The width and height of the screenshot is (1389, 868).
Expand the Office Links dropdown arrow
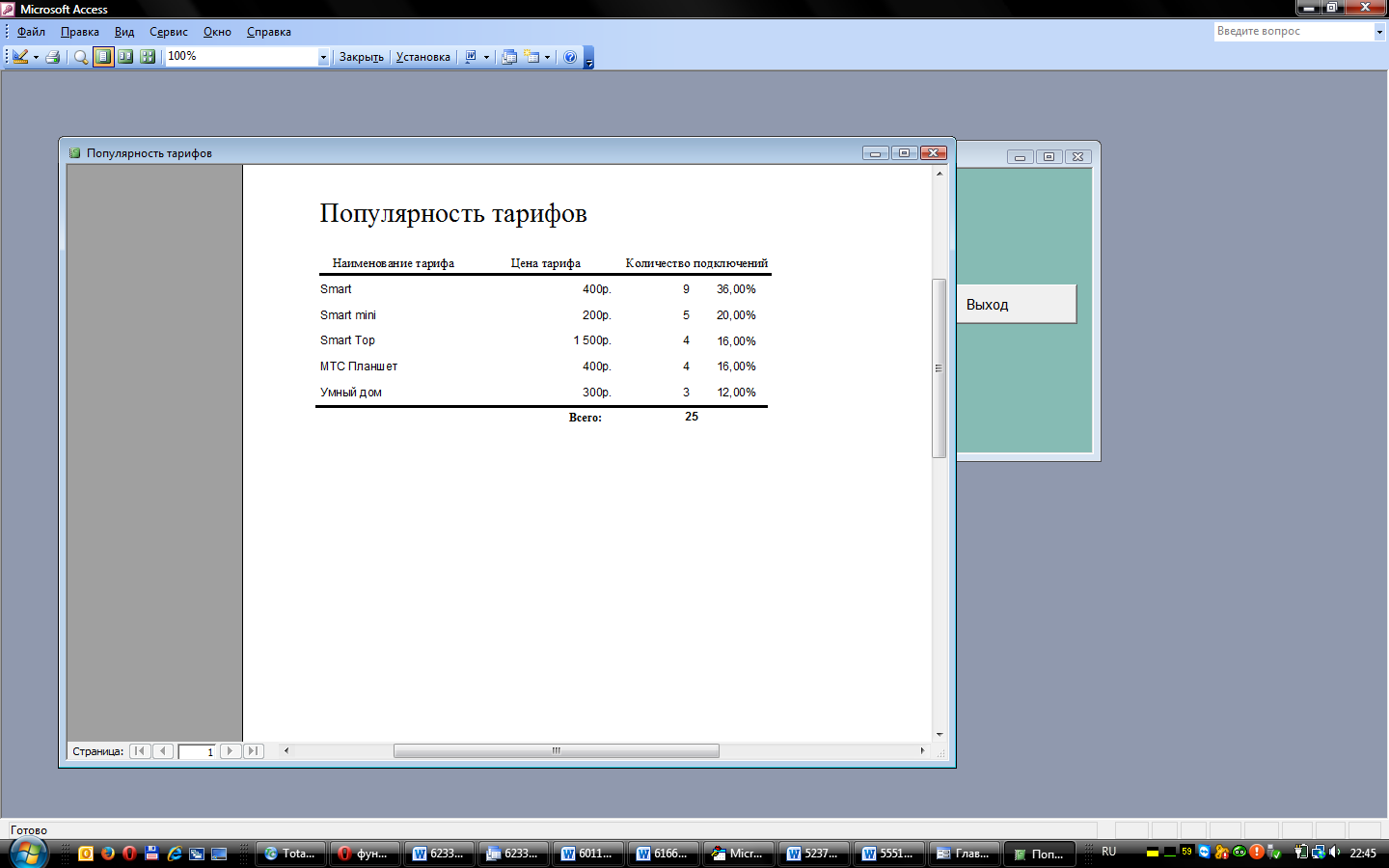(486, 57)
